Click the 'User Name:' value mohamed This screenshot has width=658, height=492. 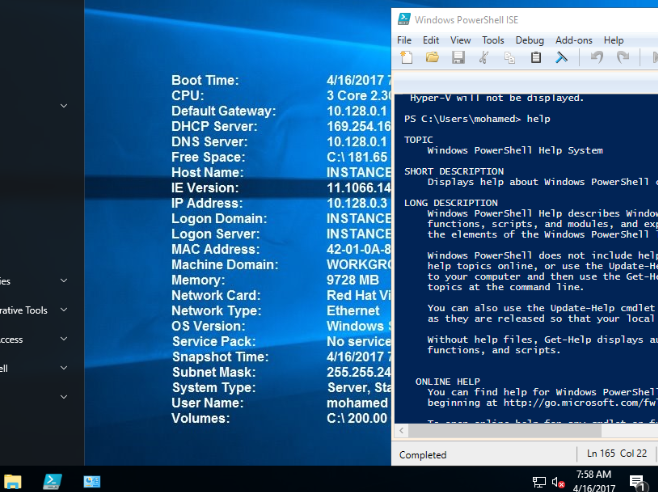357,403
